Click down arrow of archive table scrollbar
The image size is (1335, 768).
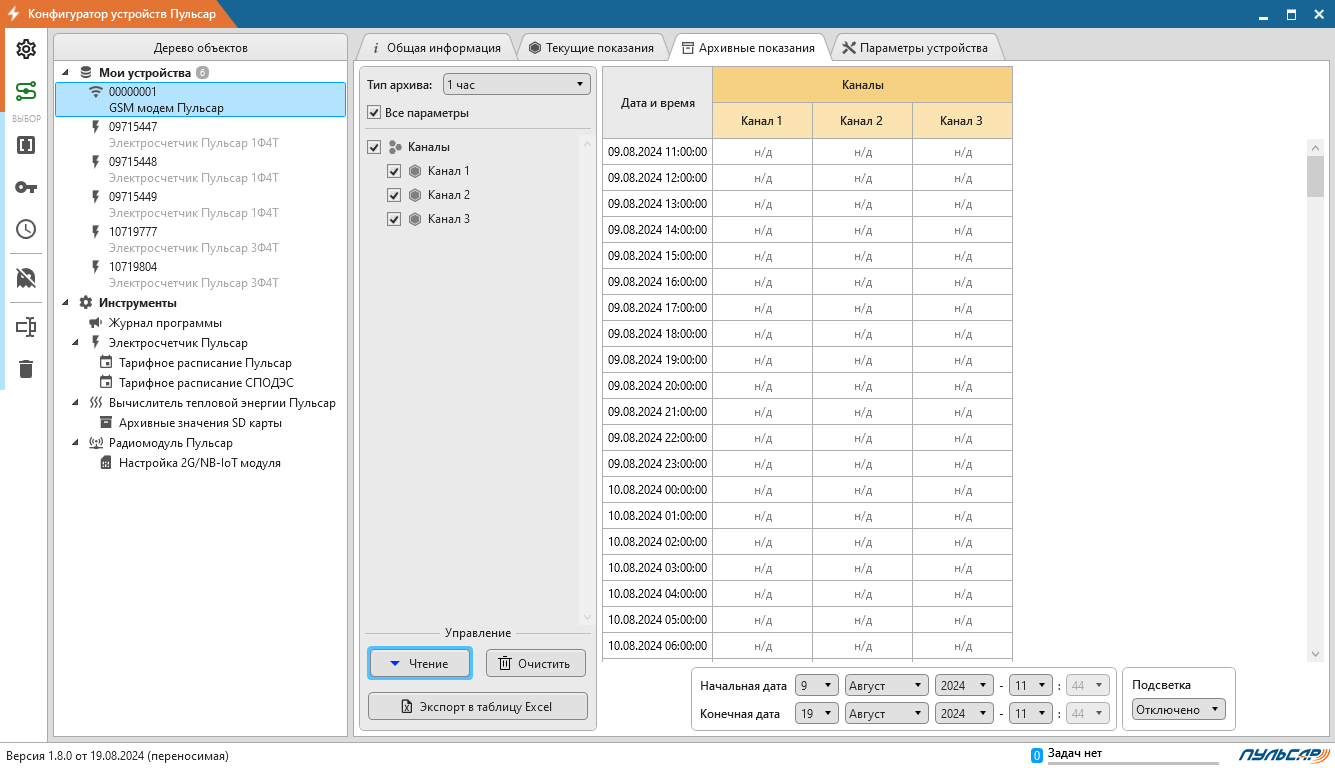click(1315, 654)
